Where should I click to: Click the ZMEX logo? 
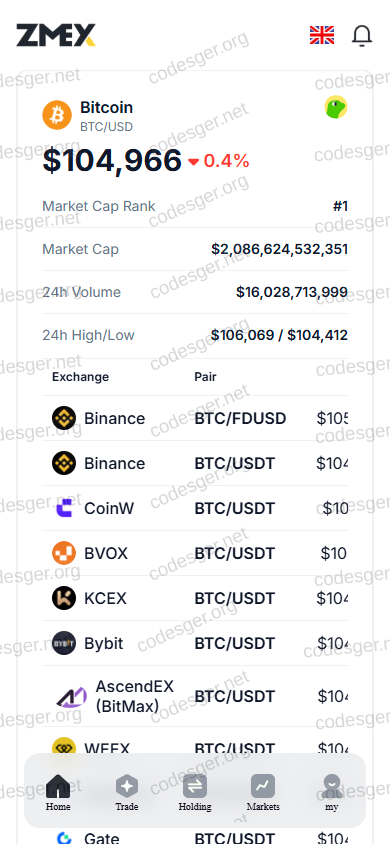coord(56,35)
